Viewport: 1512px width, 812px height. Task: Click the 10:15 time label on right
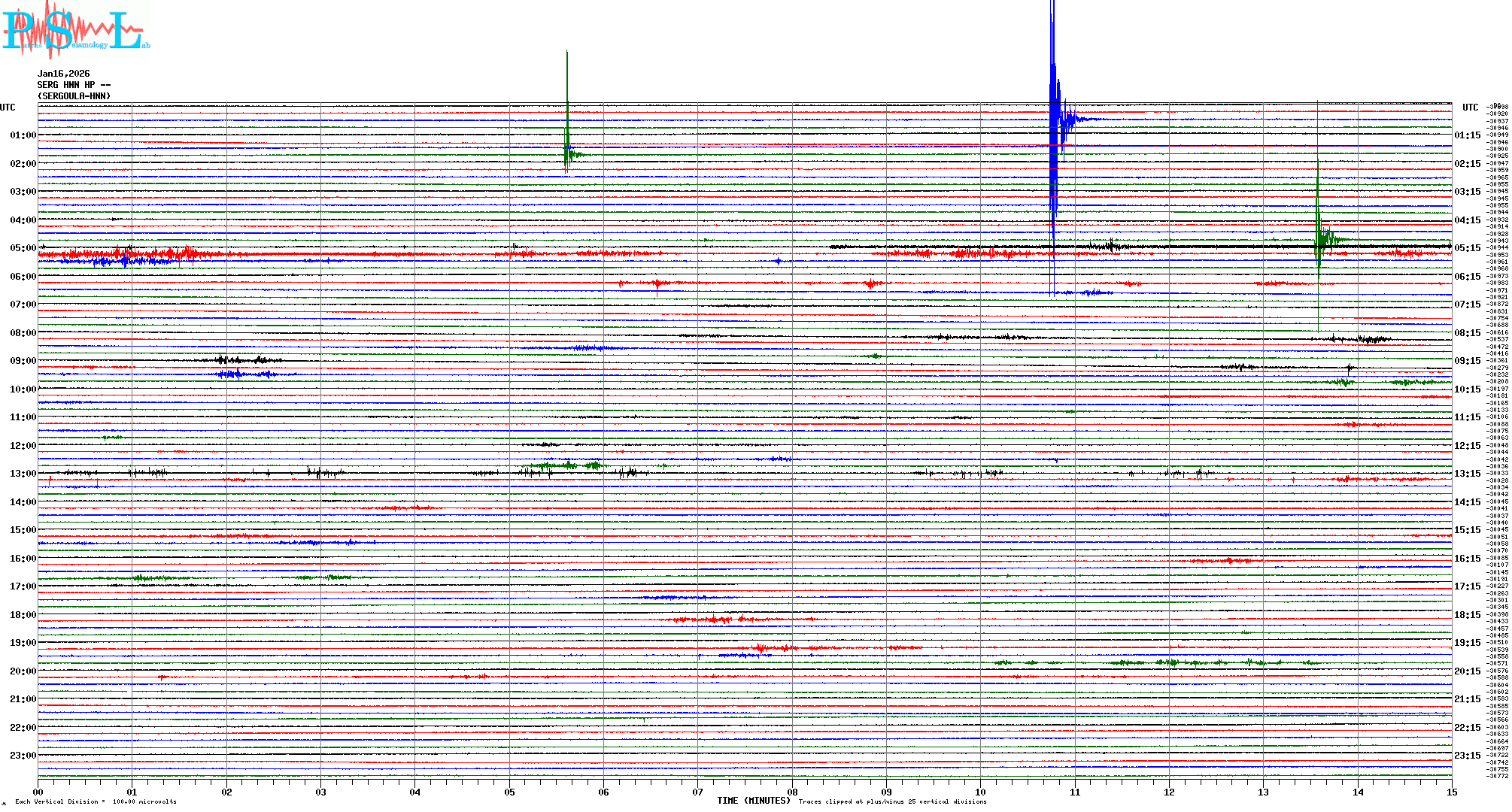[1467, 389]
